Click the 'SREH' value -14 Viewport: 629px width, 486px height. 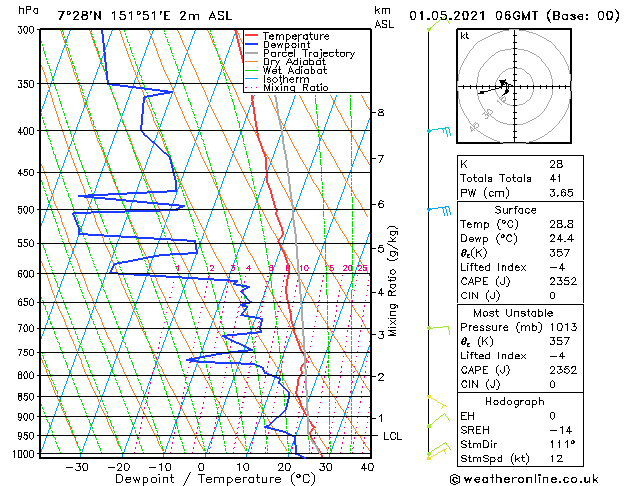click(x=560, y=430)
